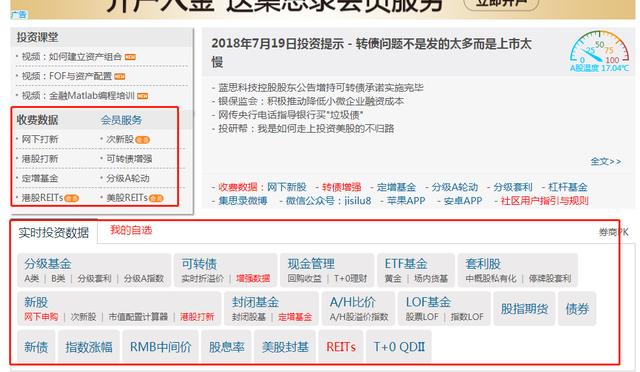Click the 全文>> link

(606, 161)
